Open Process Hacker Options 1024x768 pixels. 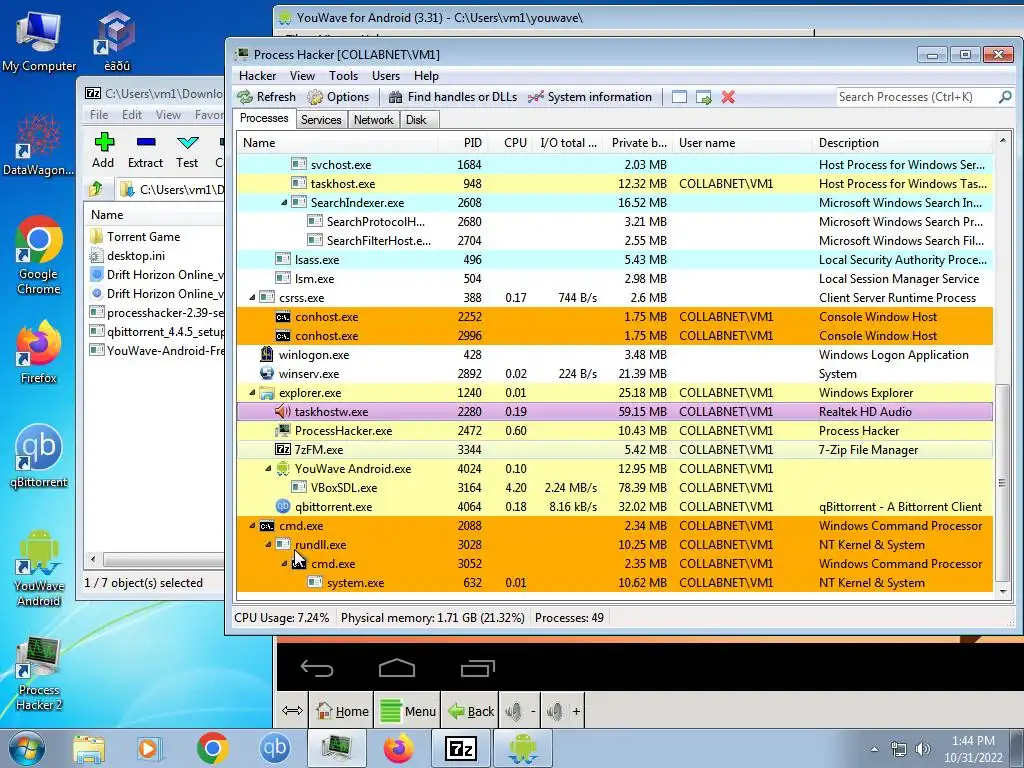[338, 97]
